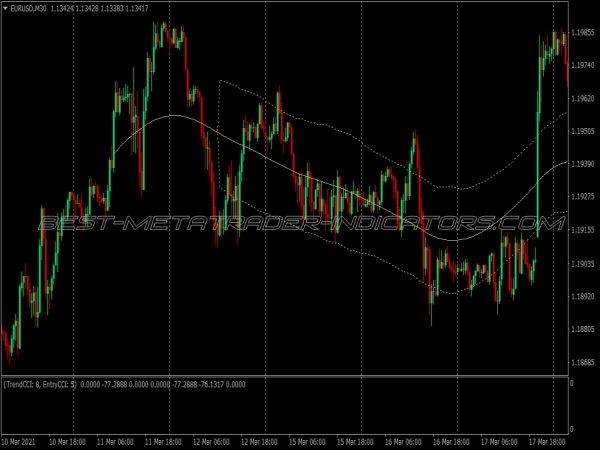This screenshot has height=450, width=600.
Task: Click the 1.19275 price scale value
Action: [x=583, y=197]
